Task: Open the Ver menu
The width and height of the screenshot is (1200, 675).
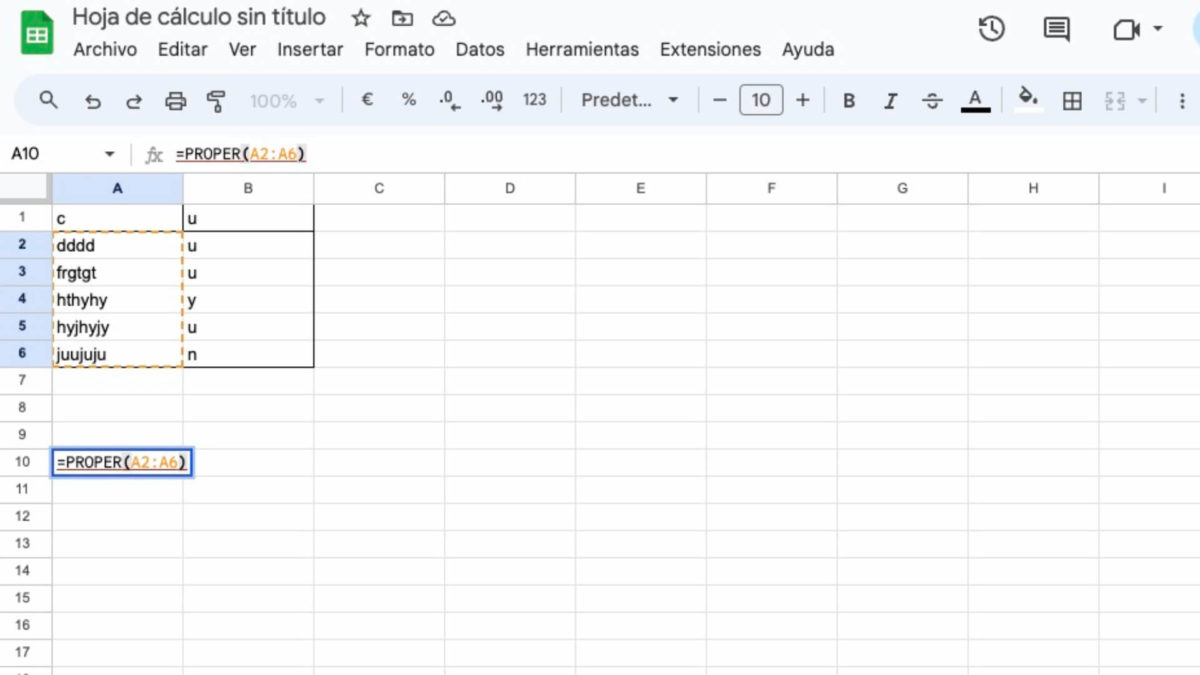Action: click(x=242, y=49)
